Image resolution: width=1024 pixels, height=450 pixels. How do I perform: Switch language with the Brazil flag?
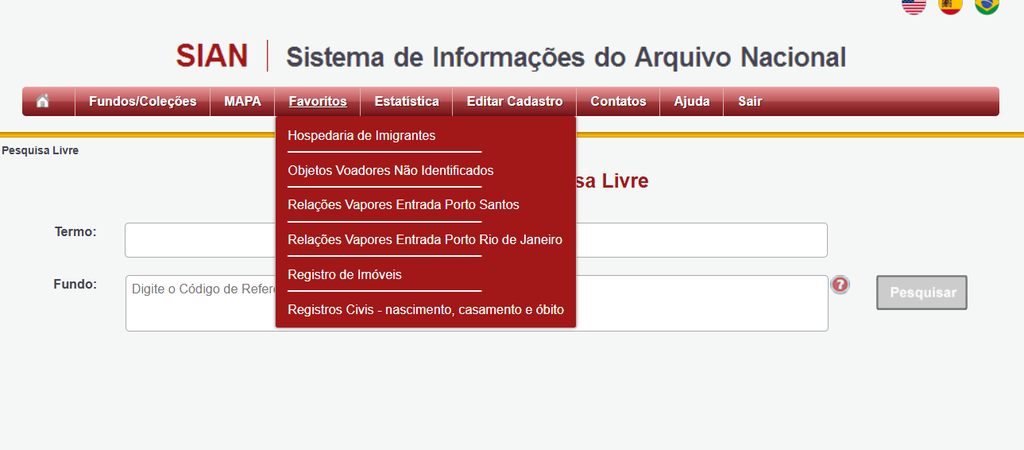[x=987, y=5]
